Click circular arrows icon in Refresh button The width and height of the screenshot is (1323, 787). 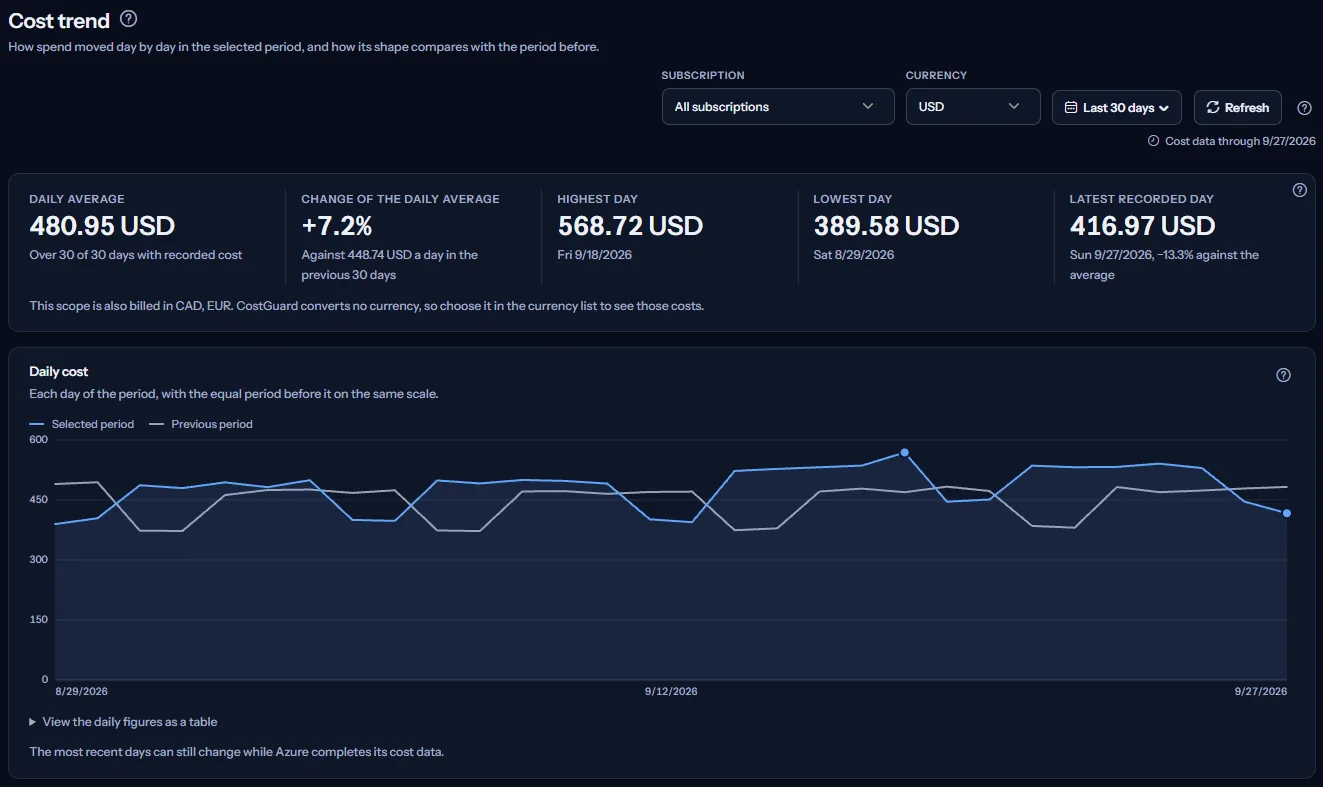pos(1213,108)
